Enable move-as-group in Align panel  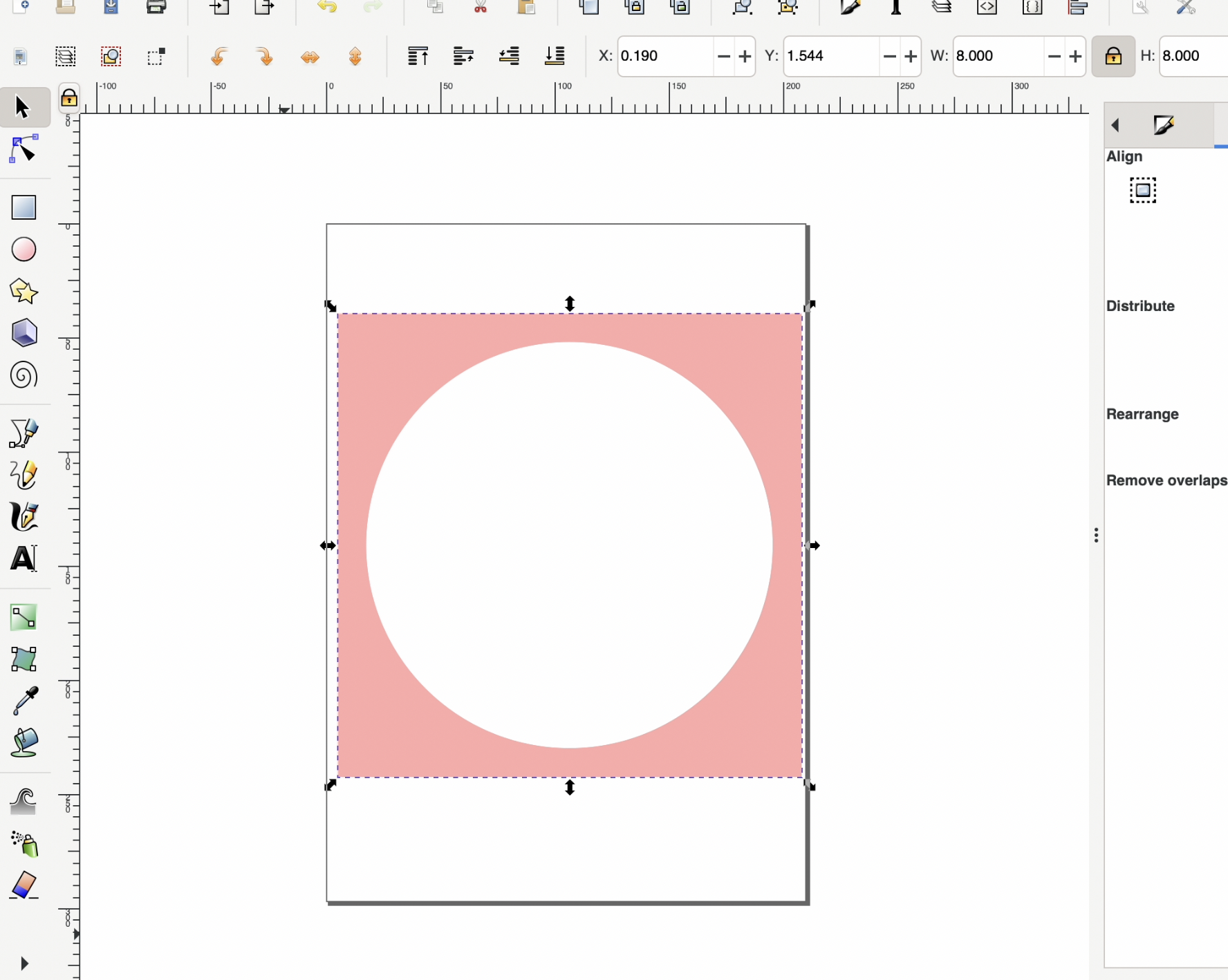pos(1142,190)
